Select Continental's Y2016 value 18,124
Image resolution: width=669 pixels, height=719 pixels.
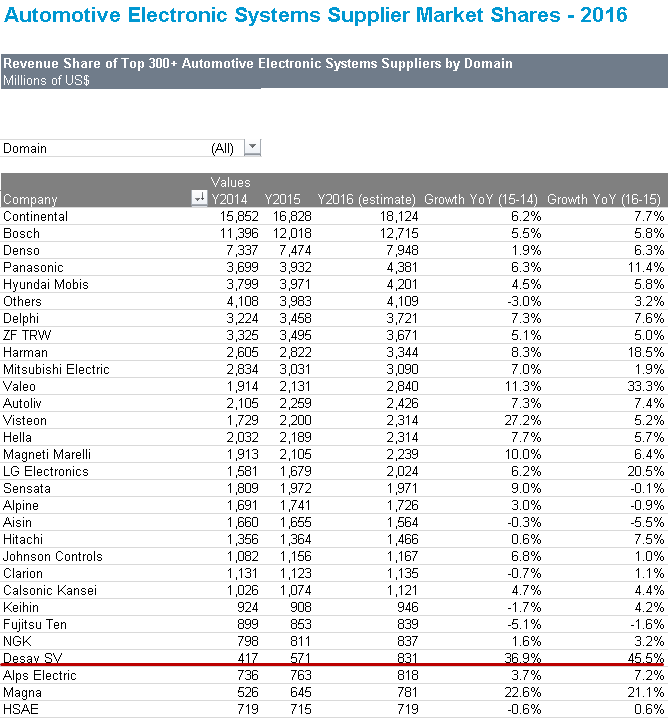coord(399,216)
